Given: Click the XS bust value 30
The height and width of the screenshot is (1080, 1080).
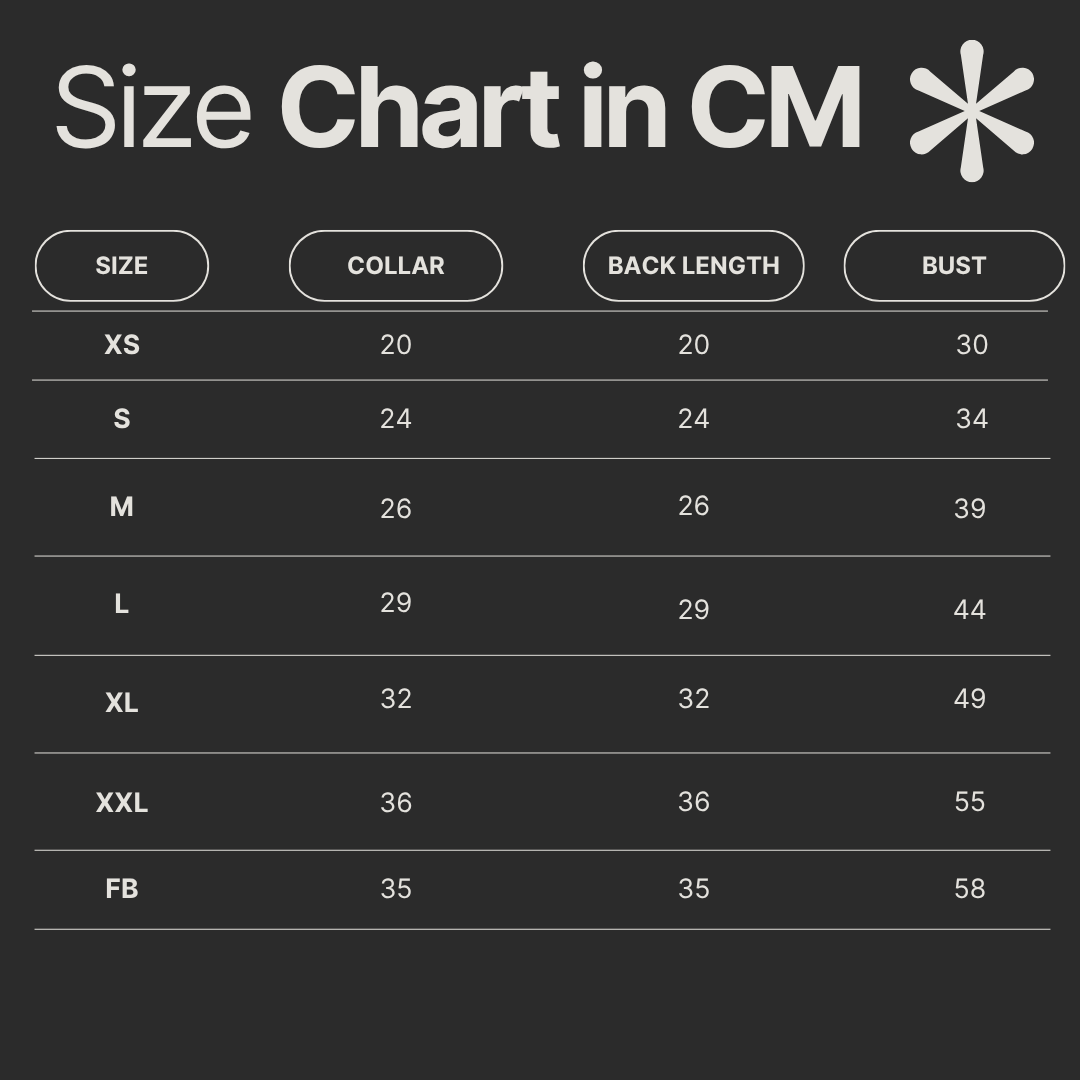Looking at the screenshot, I should click(x=972, y=345).
